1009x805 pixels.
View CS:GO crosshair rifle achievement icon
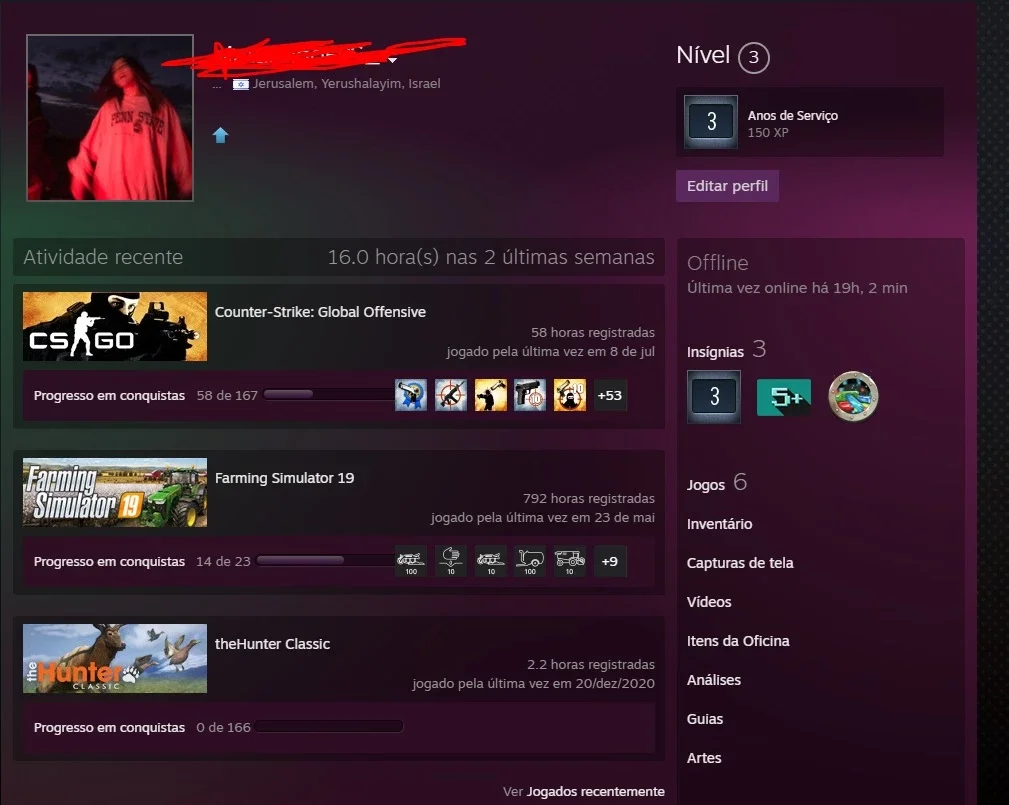coord(450,395)
